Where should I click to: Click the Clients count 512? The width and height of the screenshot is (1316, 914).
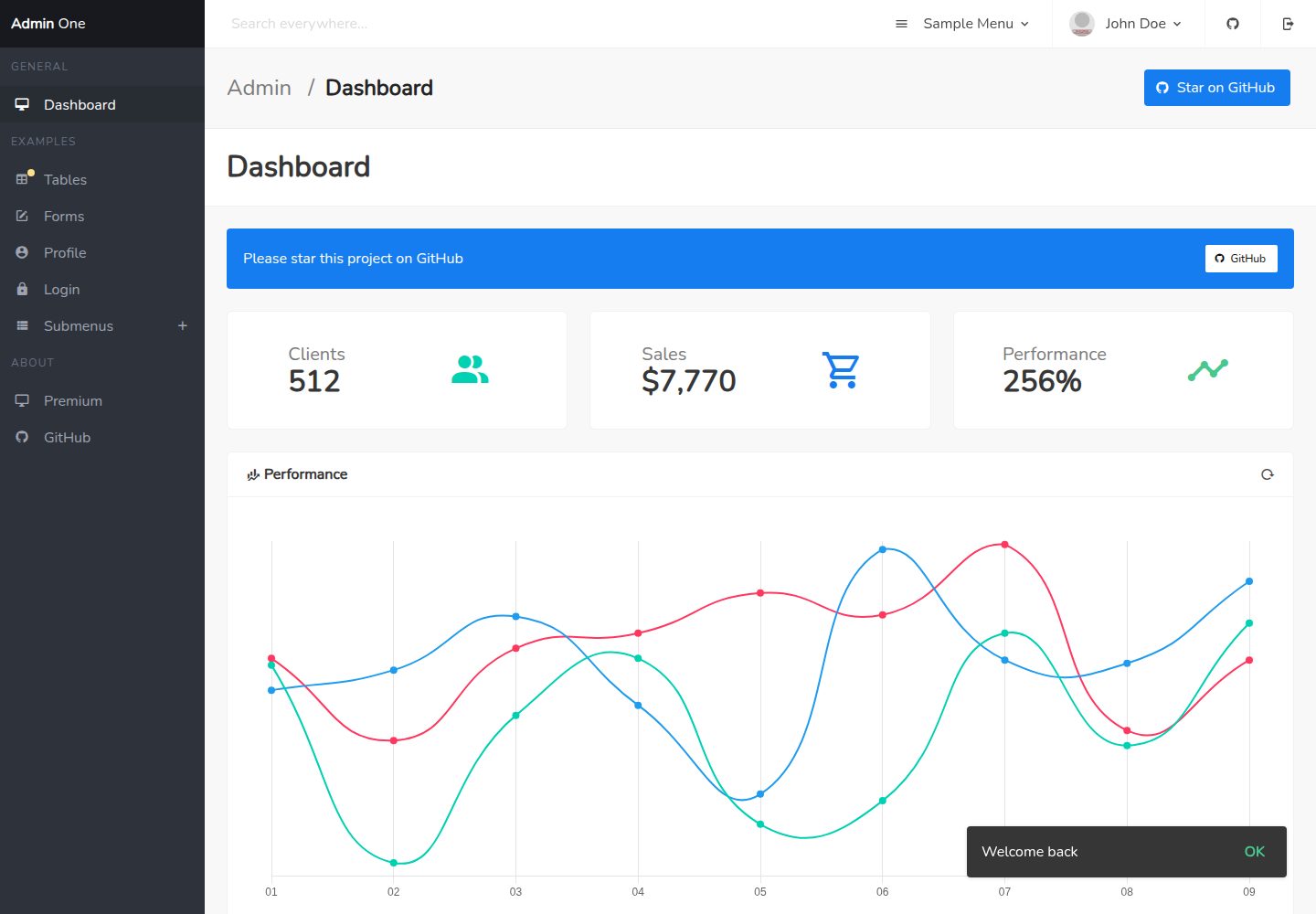(x=314, y=381)
